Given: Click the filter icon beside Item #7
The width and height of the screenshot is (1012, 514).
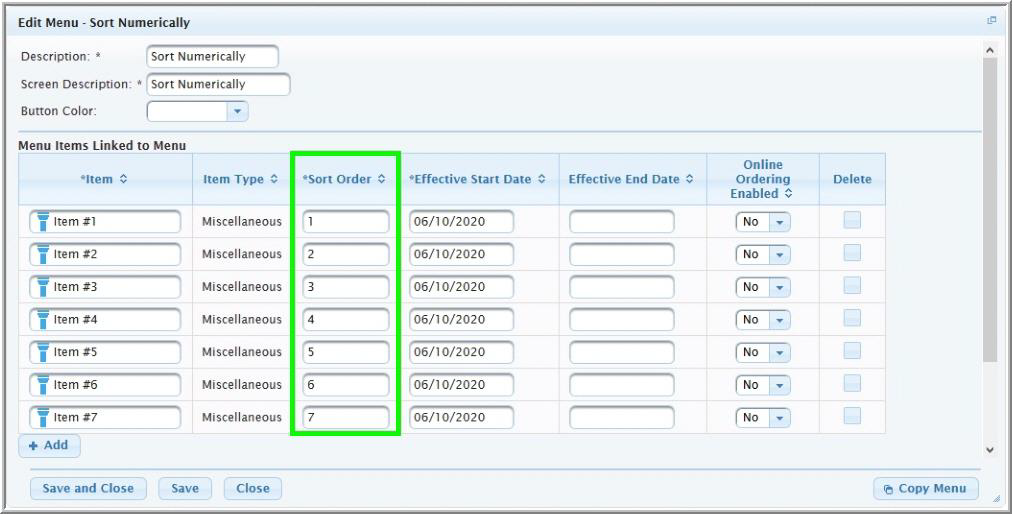Looking at the screenshot, I should click(x=43, y=417).
